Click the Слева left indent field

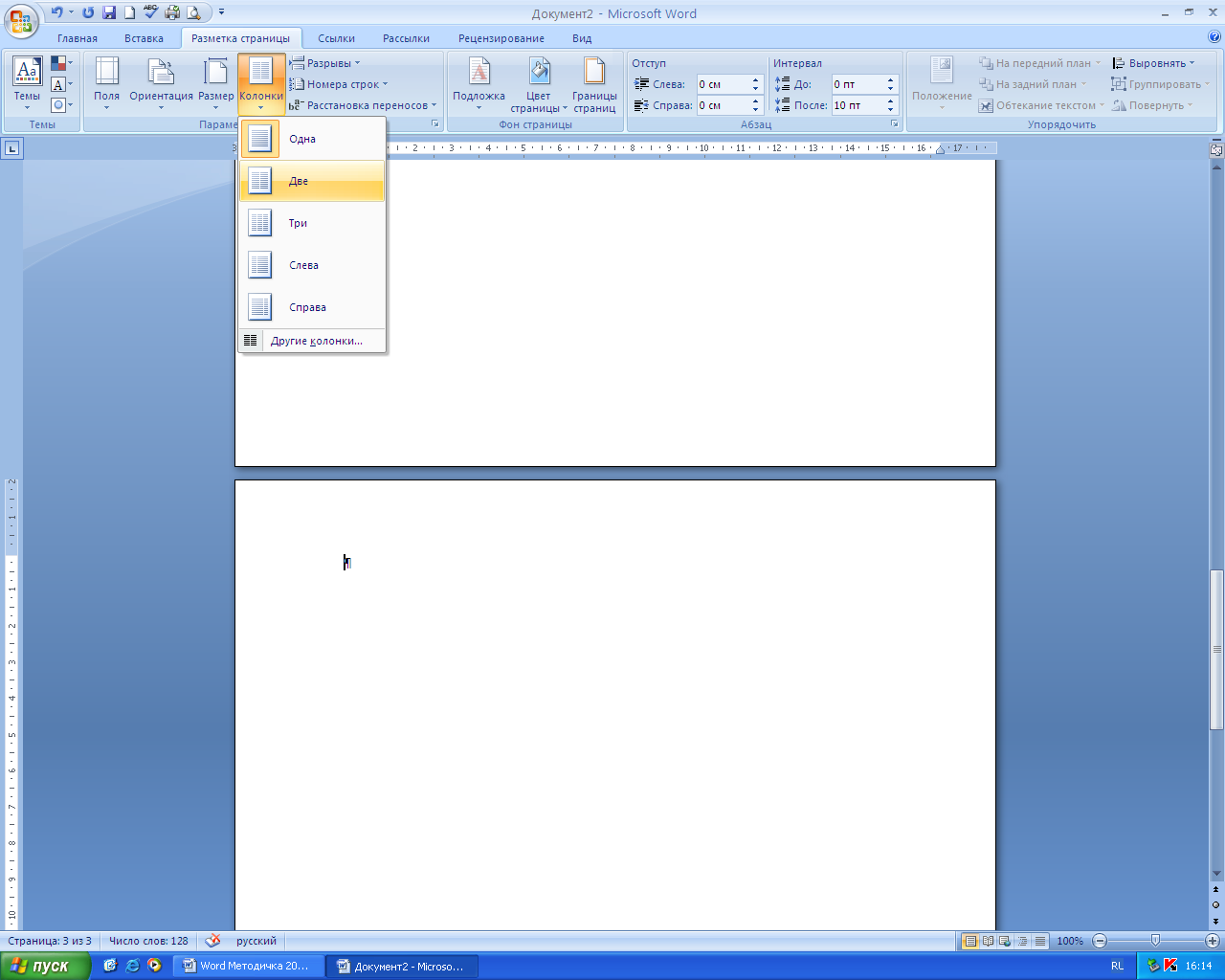click(723, 84)
